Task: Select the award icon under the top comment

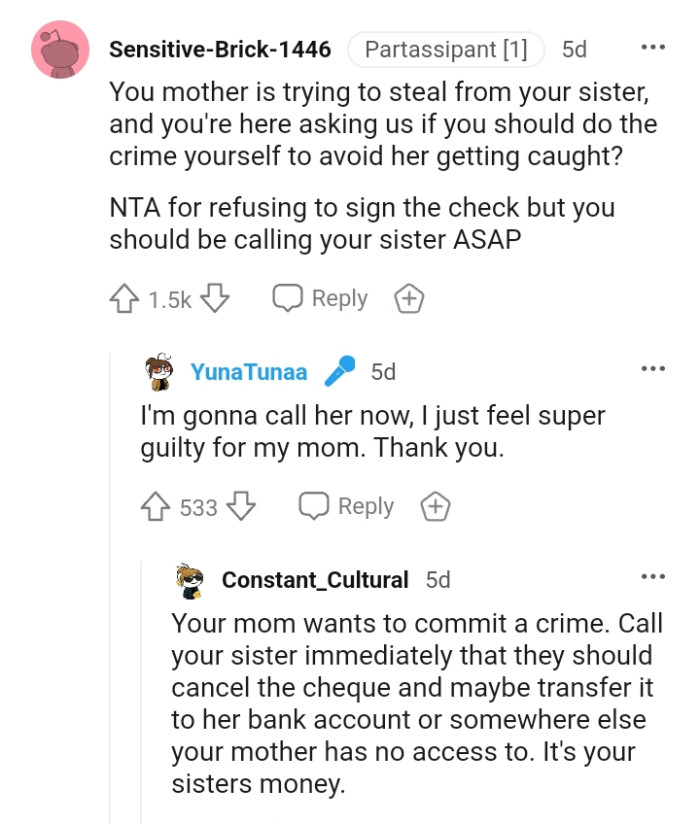Action: (408, 297)
